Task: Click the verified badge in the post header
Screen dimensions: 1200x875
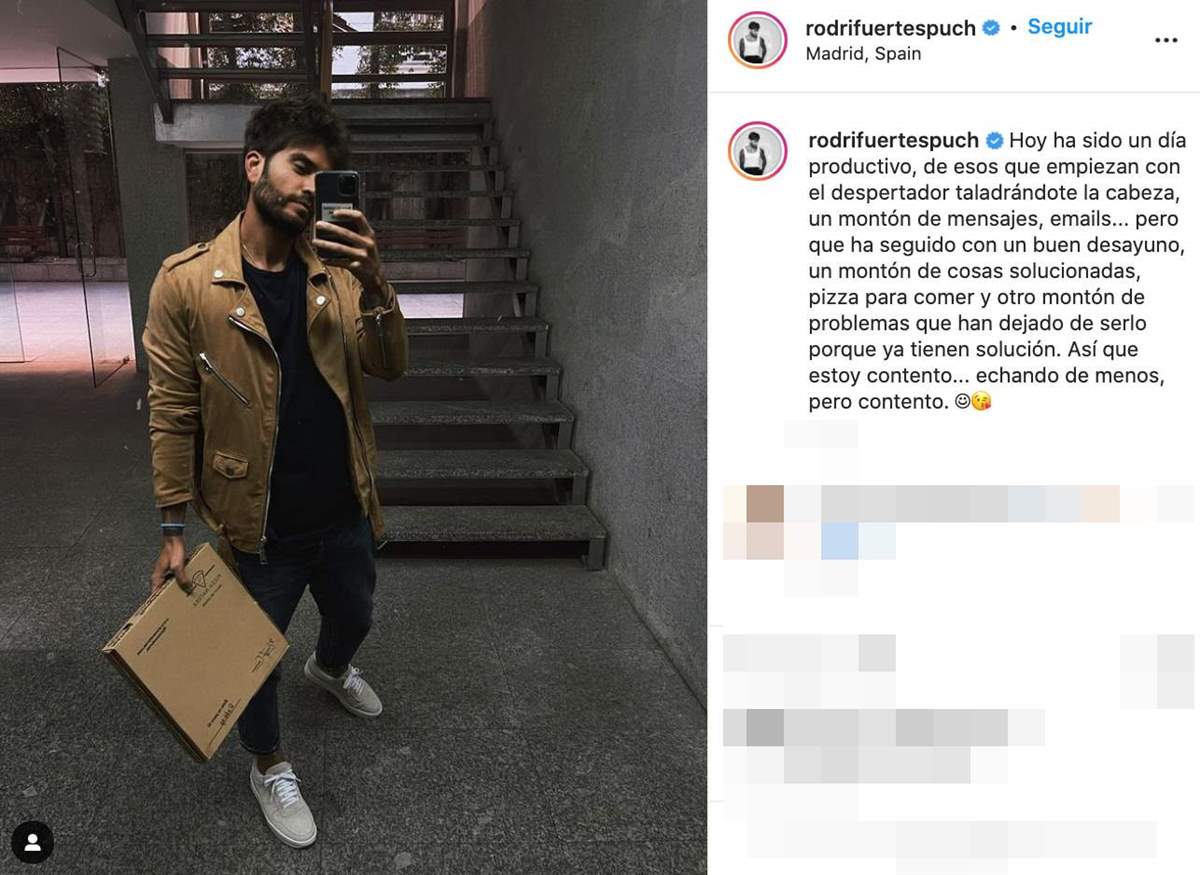Action: [x=991, y=28]
